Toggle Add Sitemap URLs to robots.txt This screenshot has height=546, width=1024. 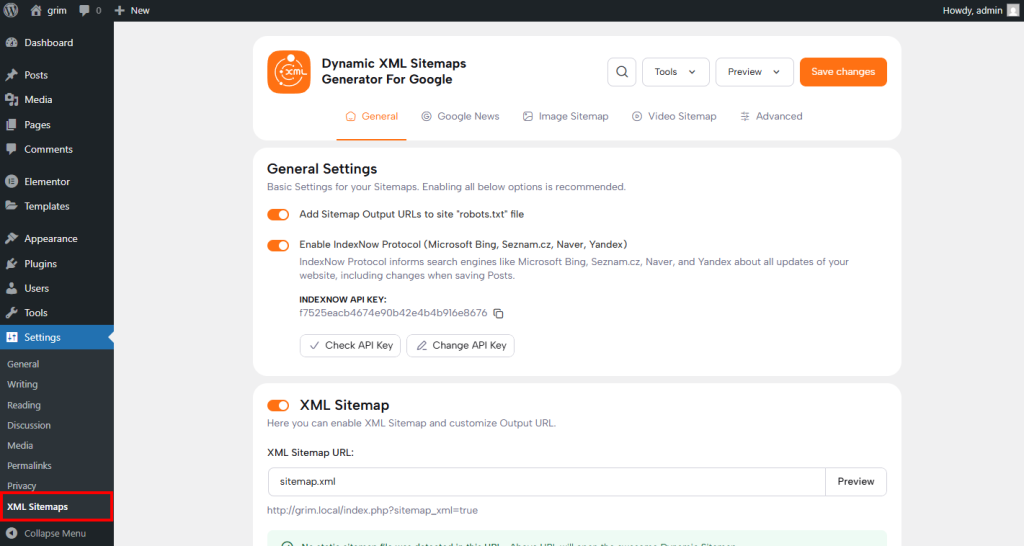(x=278, y=215)
